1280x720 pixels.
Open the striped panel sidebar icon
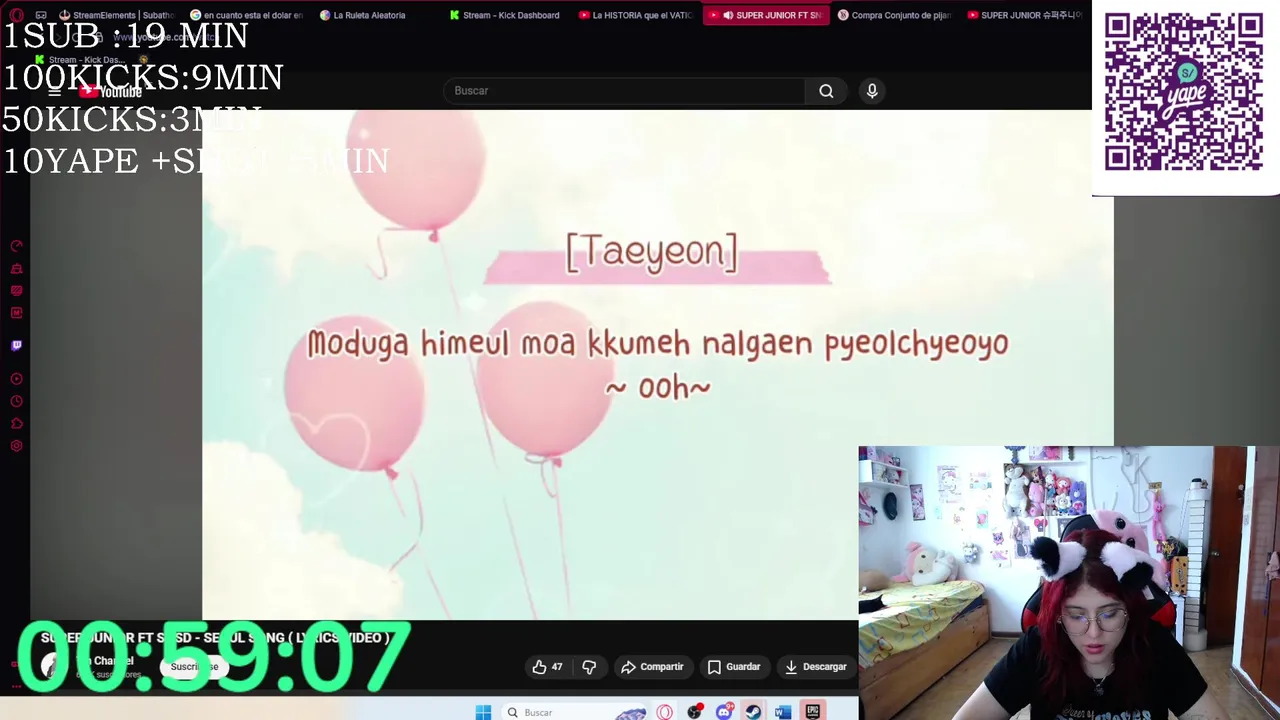click(16, 290)
